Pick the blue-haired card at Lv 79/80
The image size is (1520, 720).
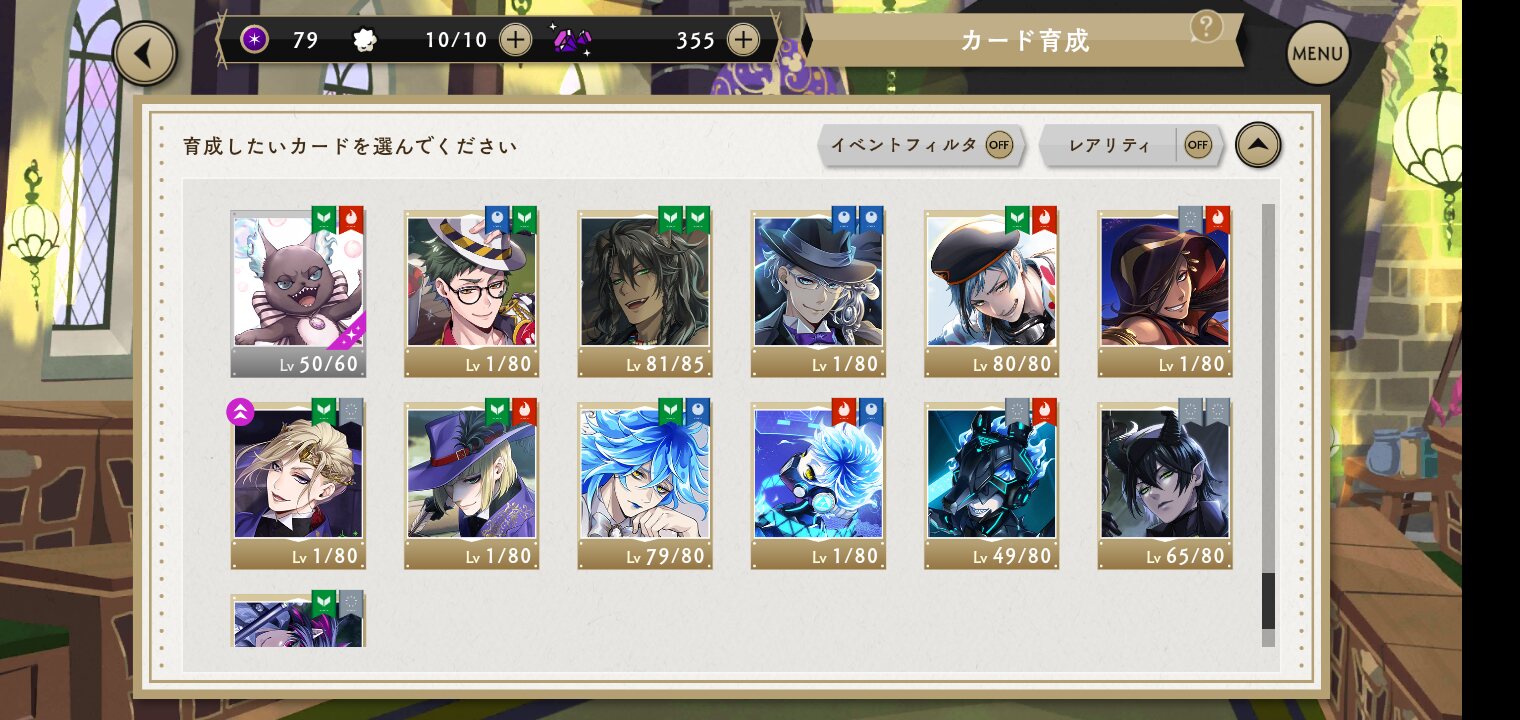click(645, 485)
